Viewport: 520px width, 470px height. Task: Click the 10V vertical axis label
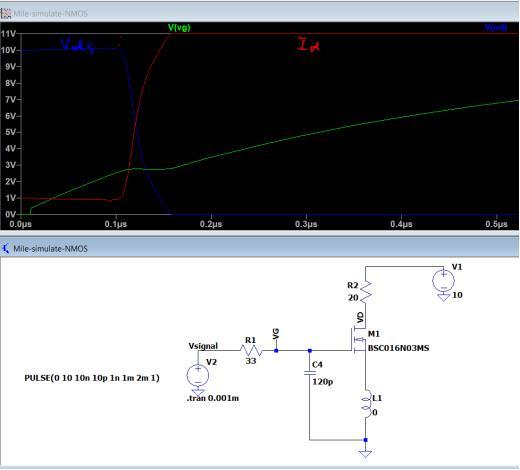[8, 50]
